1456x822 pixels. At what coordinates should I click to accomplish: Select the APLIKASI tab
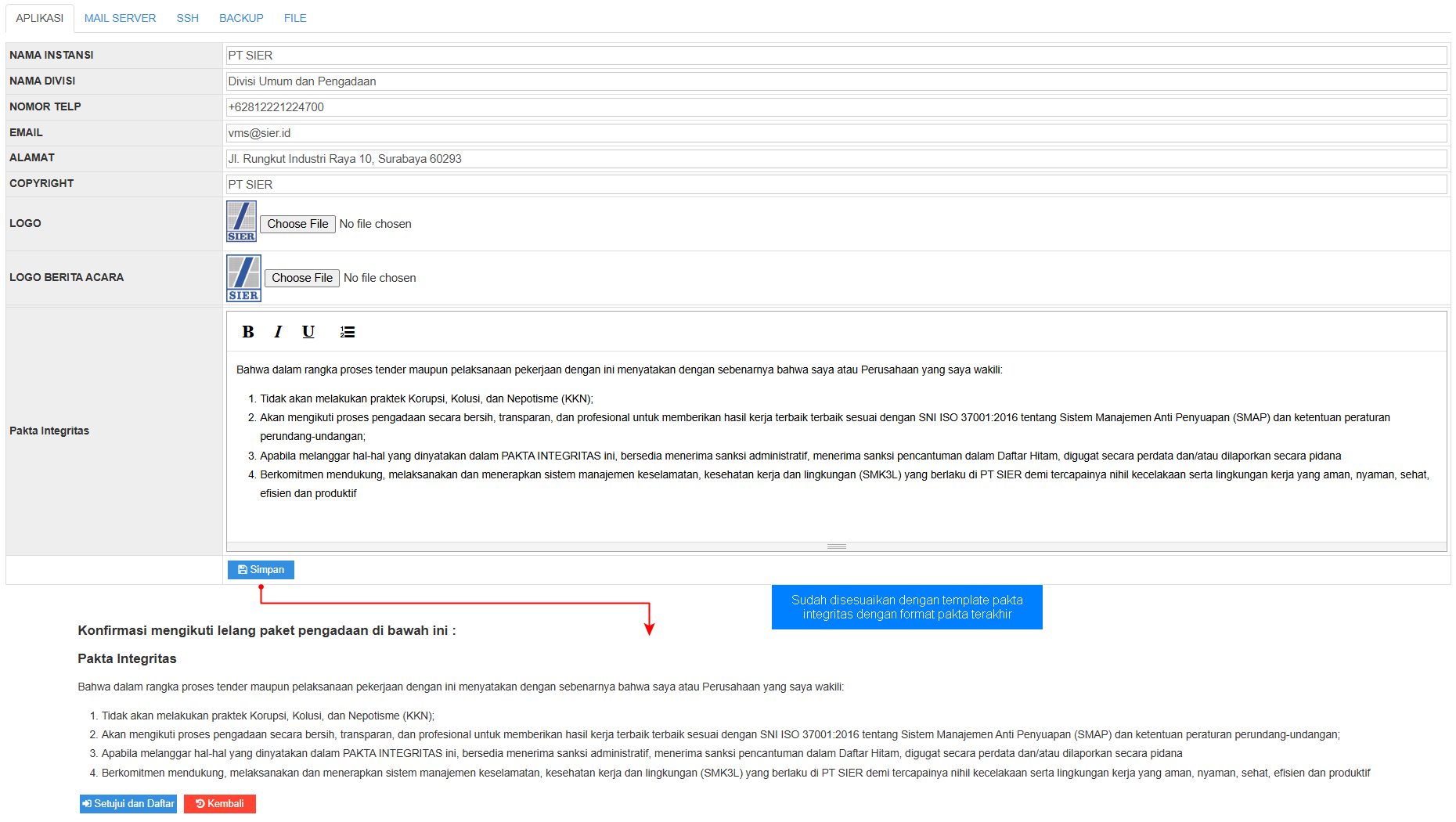pos(40,18)
